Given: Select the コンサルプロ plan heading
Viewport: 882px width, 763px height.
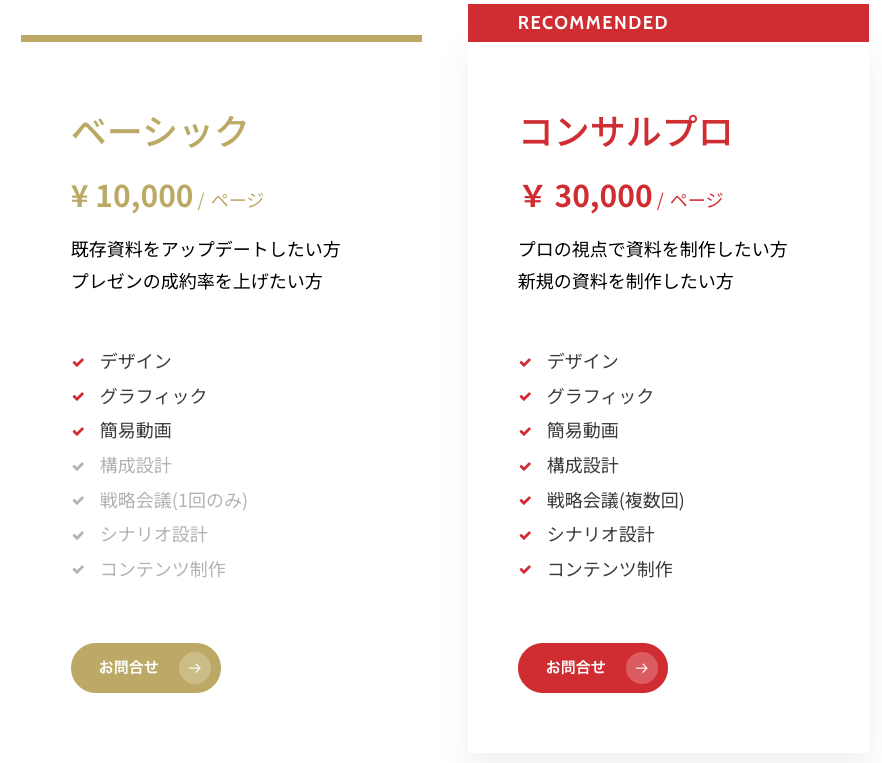Looking at the screenshot, I should click(626, 131).
